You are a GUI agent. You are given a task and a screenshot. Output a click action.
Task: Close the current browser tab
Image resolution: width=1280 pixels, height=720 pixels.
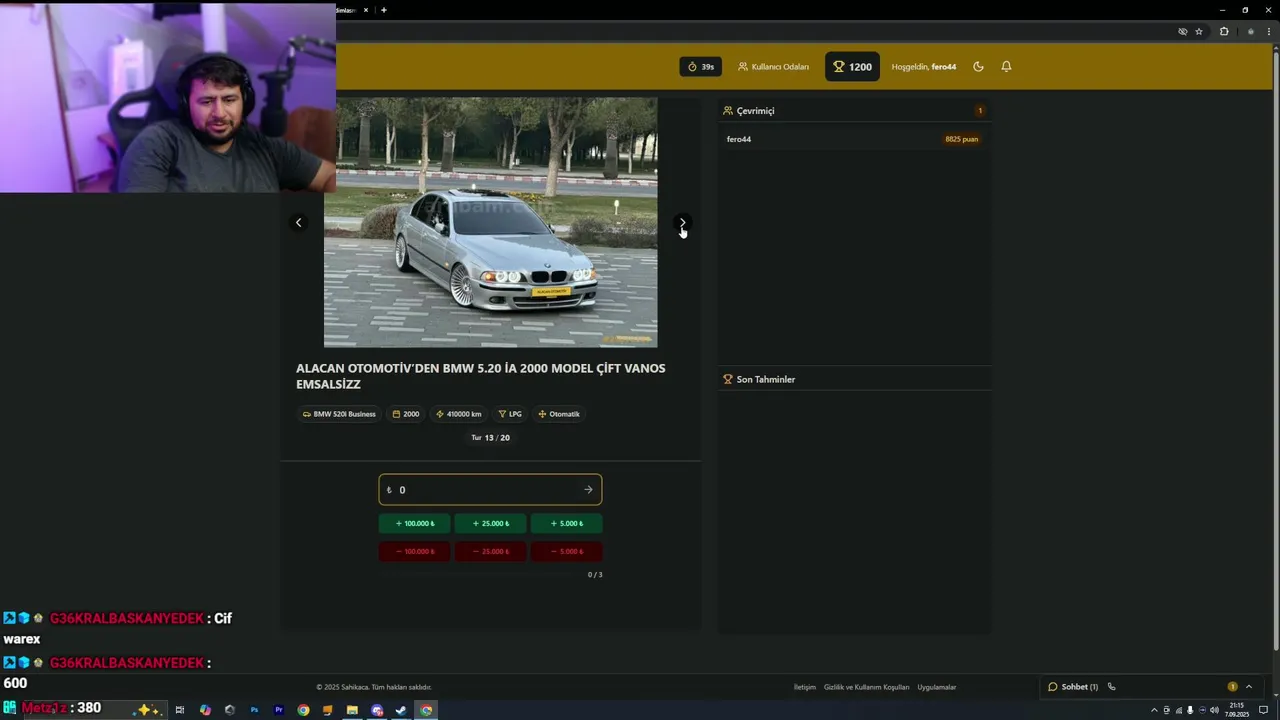pyautogui.click(x=366, y=10)
